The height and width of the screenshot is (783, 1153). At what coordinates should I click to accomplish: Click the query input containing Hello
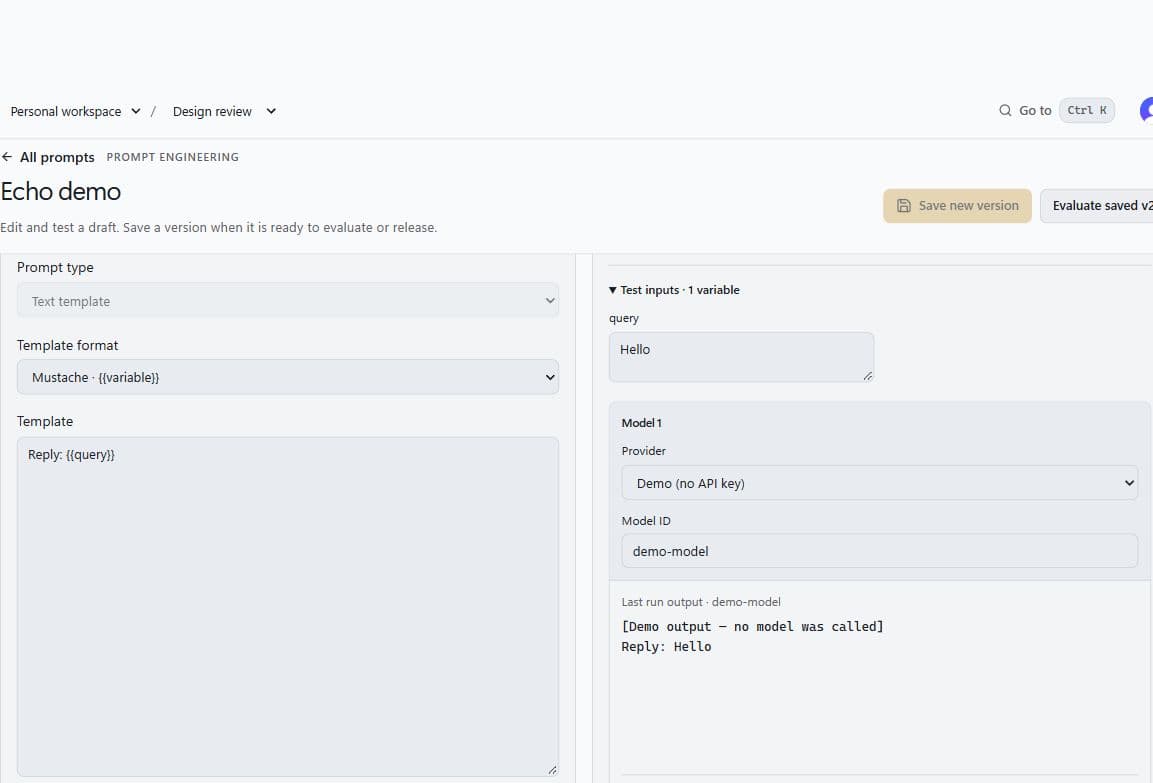click(741, 357)
